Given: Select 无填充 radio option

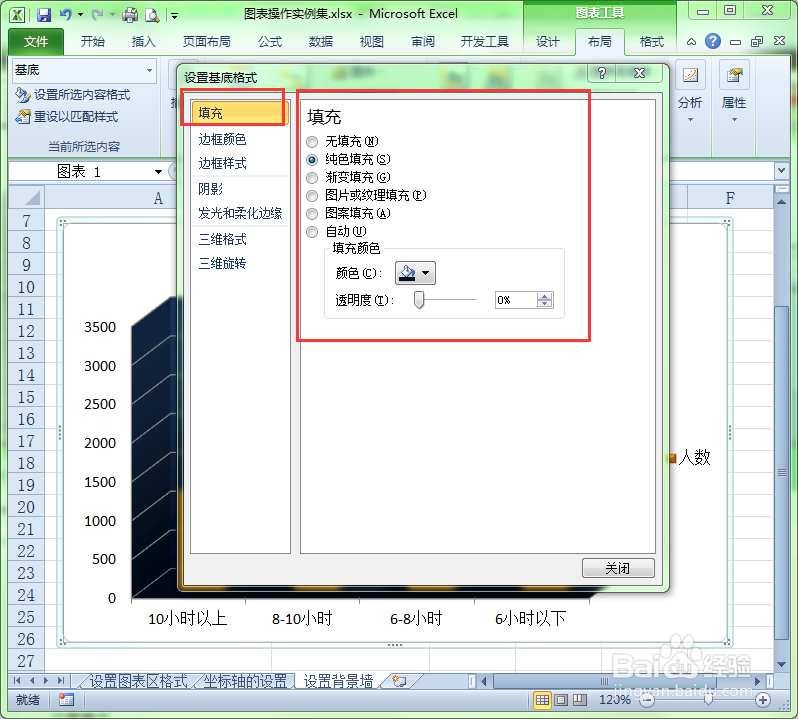Looking at the screenshot, I should click(312, 141).
